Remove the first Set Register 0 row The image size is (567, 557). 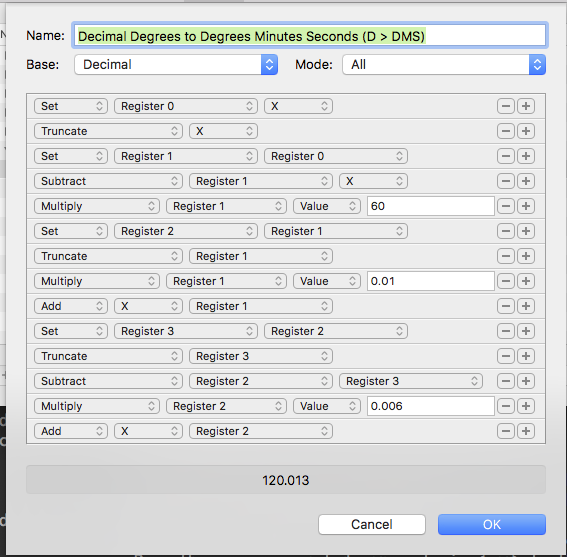click(x=506, y=106)
